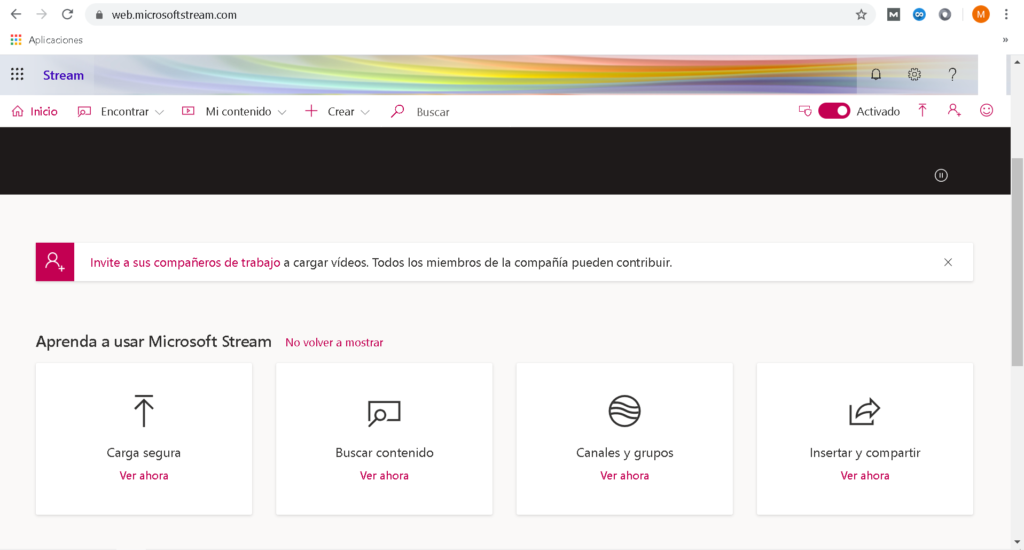
Task: Open the help question mark
Action: [952, 74]
